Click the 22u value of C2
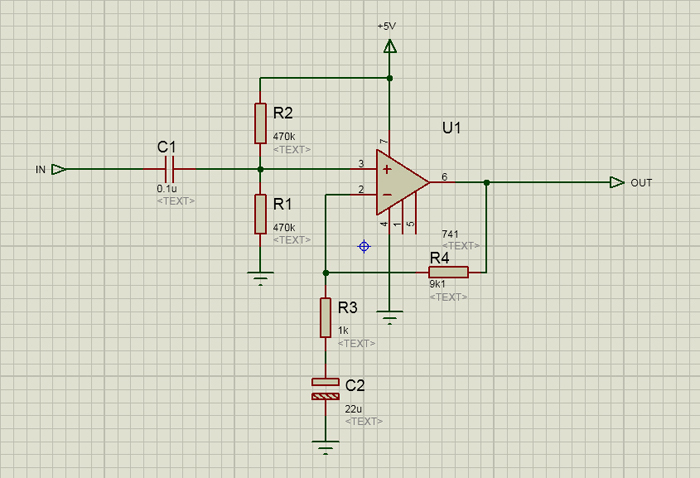 click(353, 409)
